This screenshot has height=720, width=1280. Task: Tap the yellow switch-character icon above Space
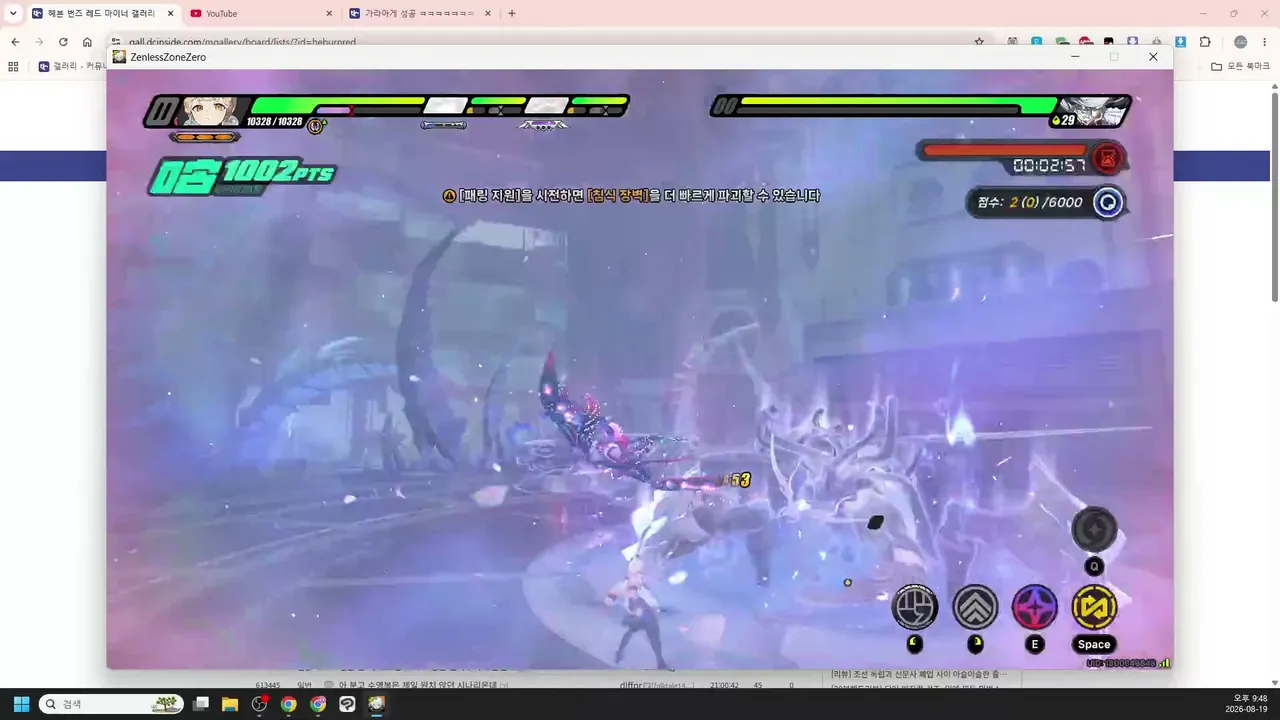pyautogui.click(x=1094, y=607)
